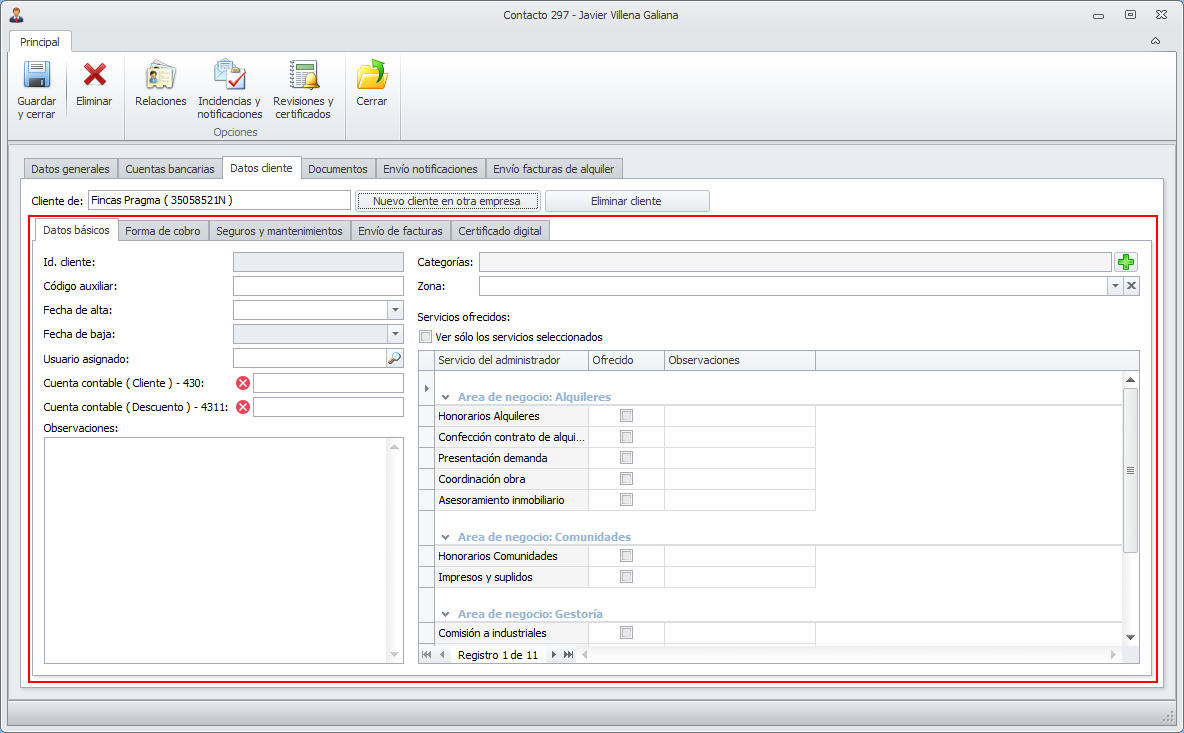This screenshot has height=733, width=1184.
Task: Open Relaciones from the ribbon
Action: click(x=160, y=76)
